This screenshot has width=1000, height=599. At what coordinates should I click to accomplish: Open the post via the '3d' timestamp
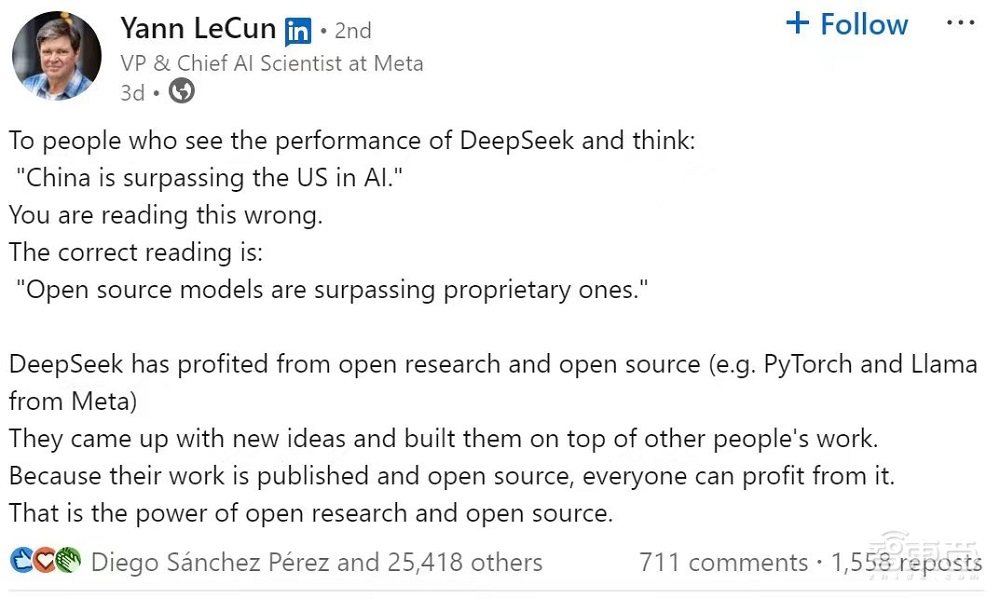tap(131, 93)
